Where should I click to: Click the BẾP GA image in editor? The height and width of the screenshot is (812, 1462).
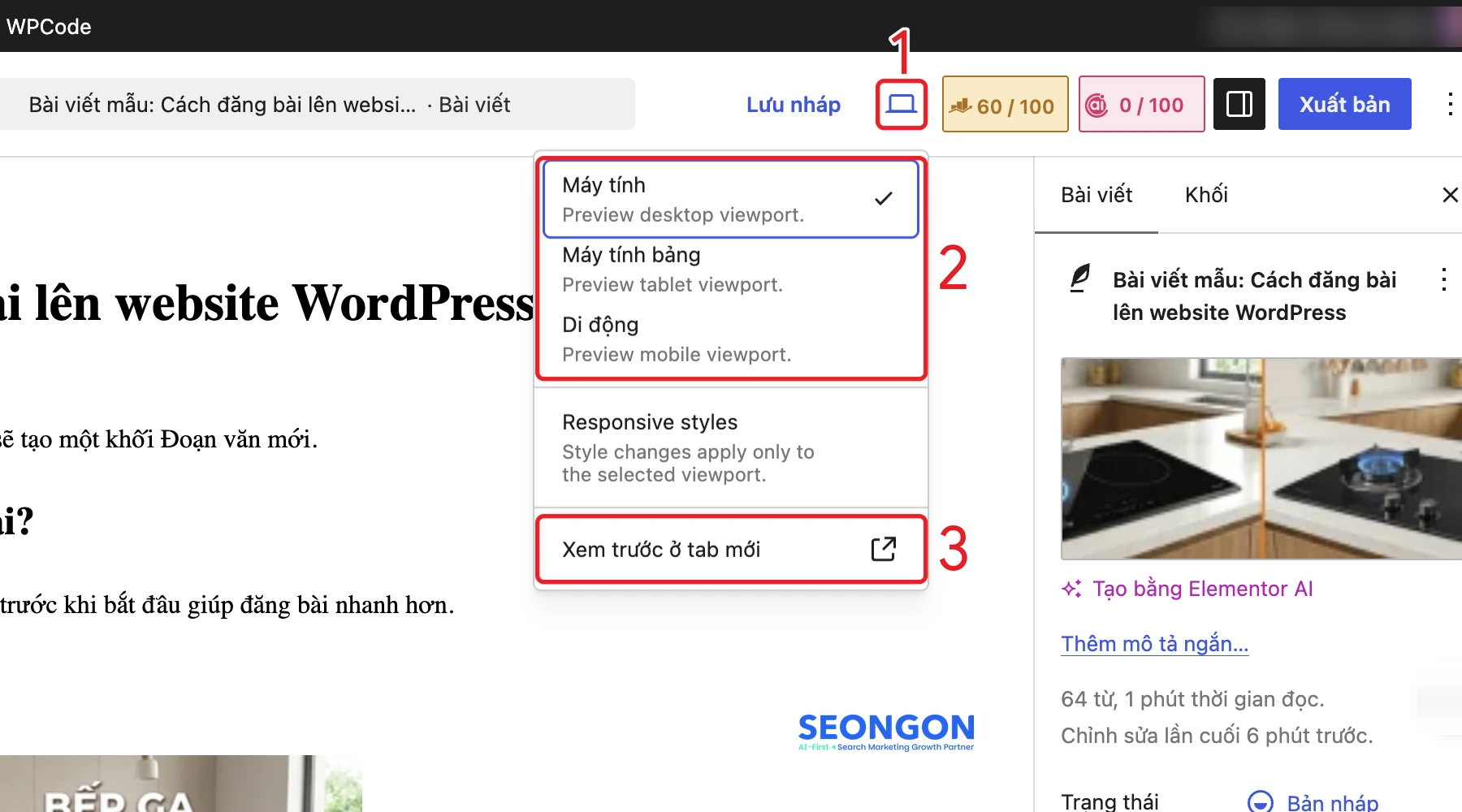180,784
